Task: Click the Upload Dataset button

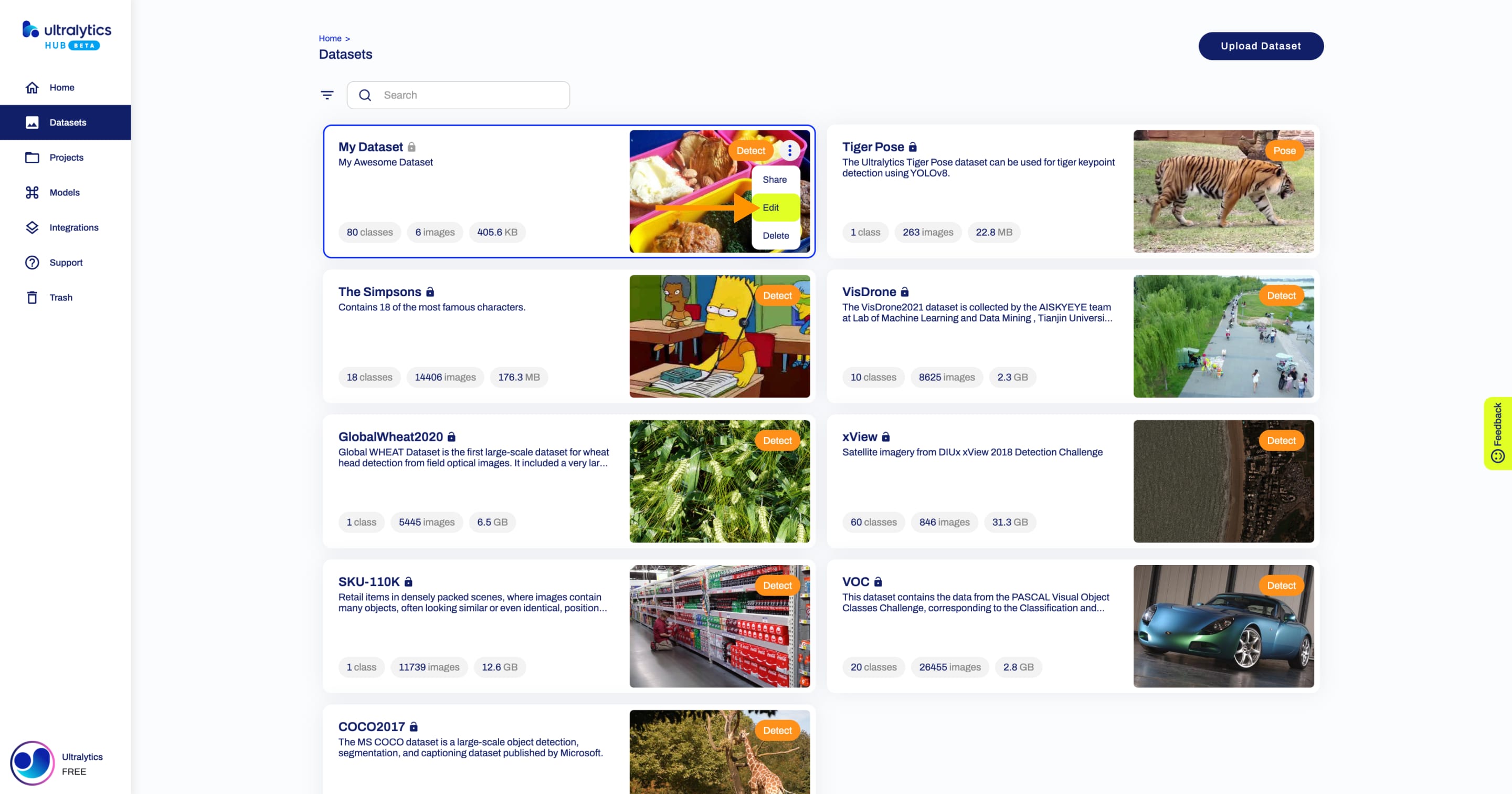Action: click(1261, 45)
